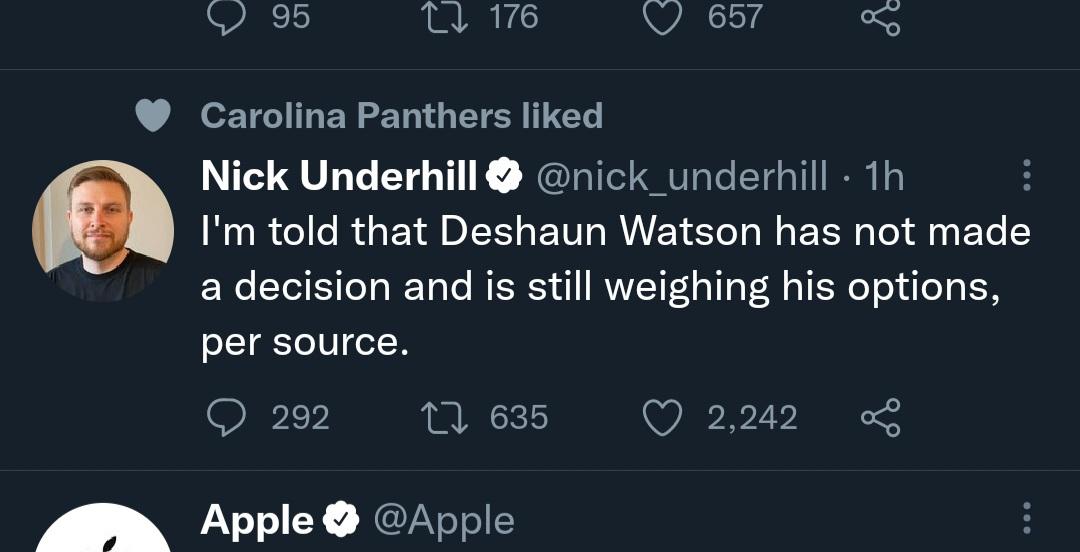The image size is (1080, 552).
Task: Open more options for Apple tweet
Action: click(x=1026, y=519)
